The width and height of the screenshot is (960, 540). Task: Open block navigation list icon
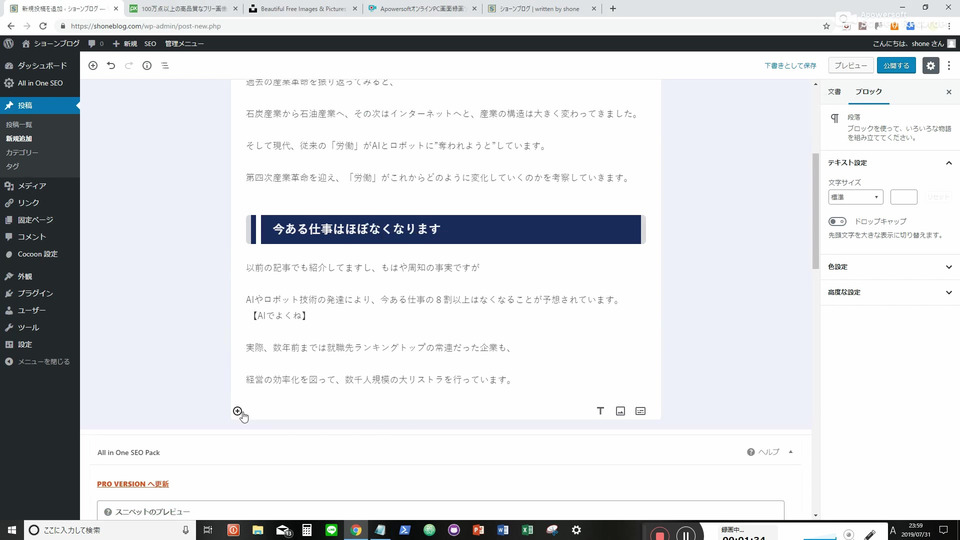tap(165, 66)
